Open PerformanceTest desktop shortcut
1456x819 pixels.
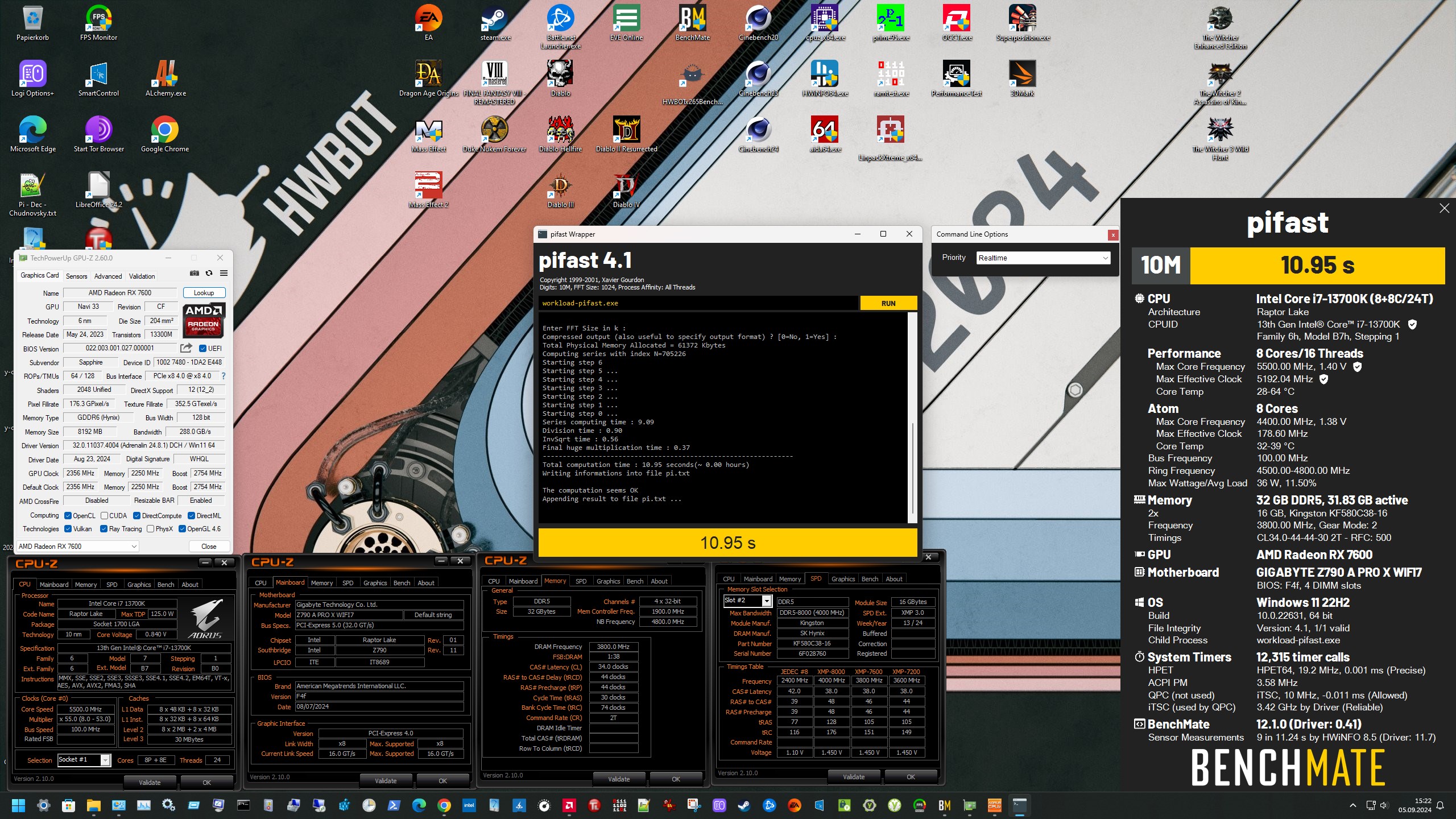[x=957, y=78]
